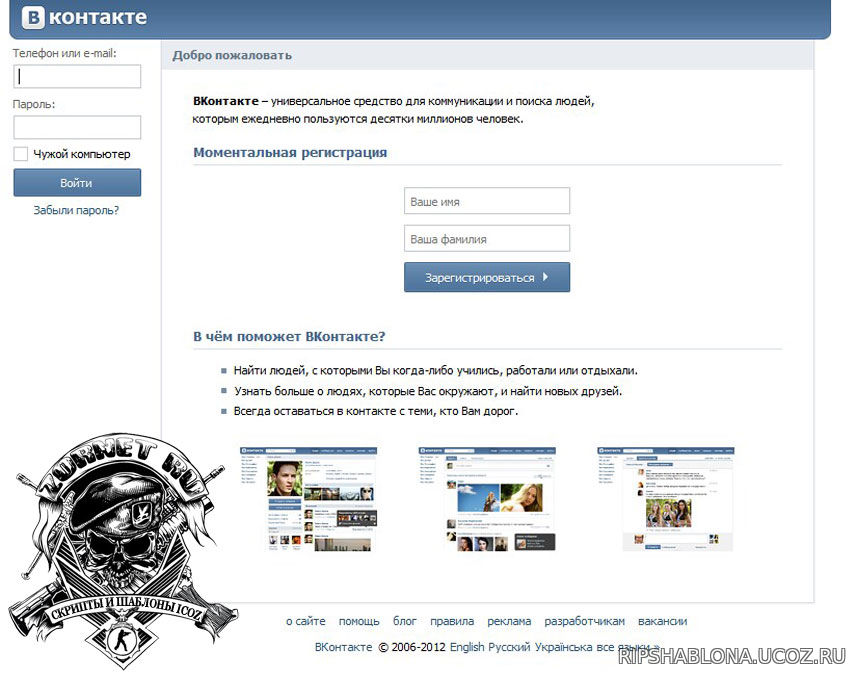This screenshot has height=674, width=856.
Task: Click the Ваша фамилия field
Action: coord(487,238)
